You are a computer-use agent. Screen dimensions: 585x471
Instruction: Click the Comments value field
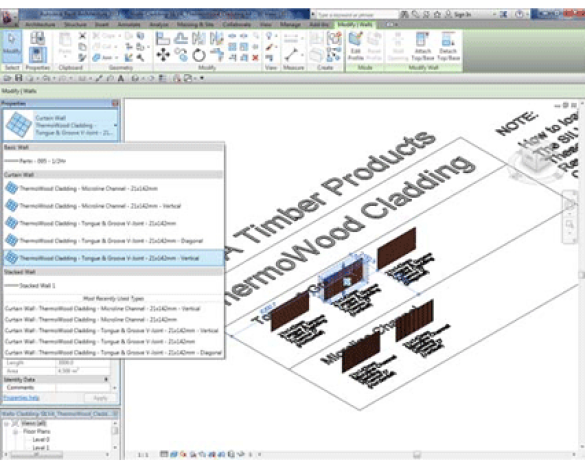83,387
